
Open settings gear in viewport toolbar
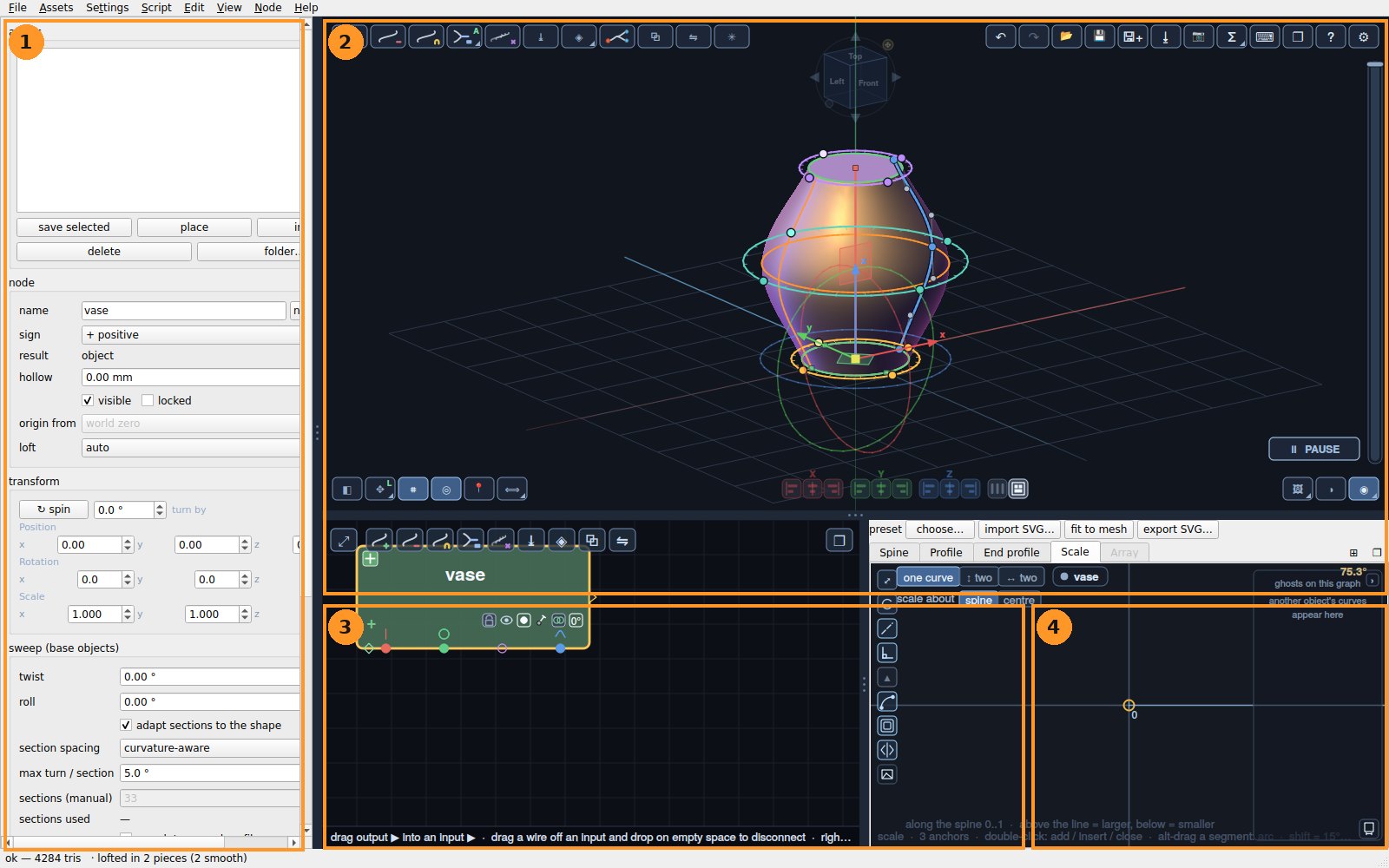click(x=1363, y=37)
